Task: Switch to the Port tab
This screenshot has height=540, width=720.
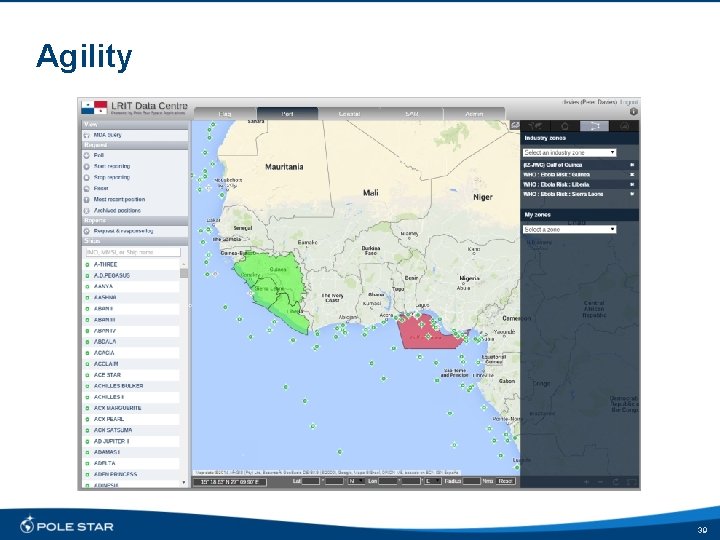Action: pos(287,113)
